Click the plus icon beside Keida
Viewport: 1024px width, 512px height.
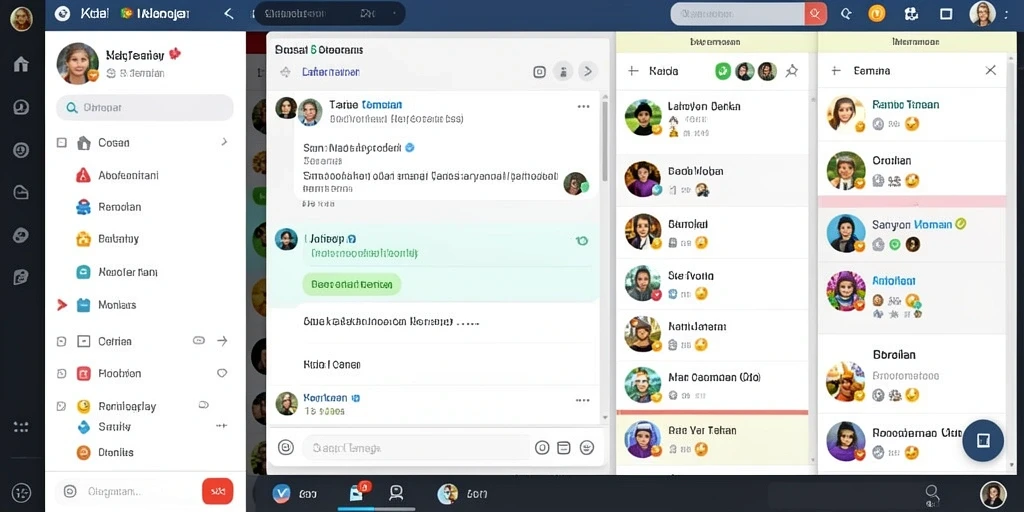coord(633,71)
